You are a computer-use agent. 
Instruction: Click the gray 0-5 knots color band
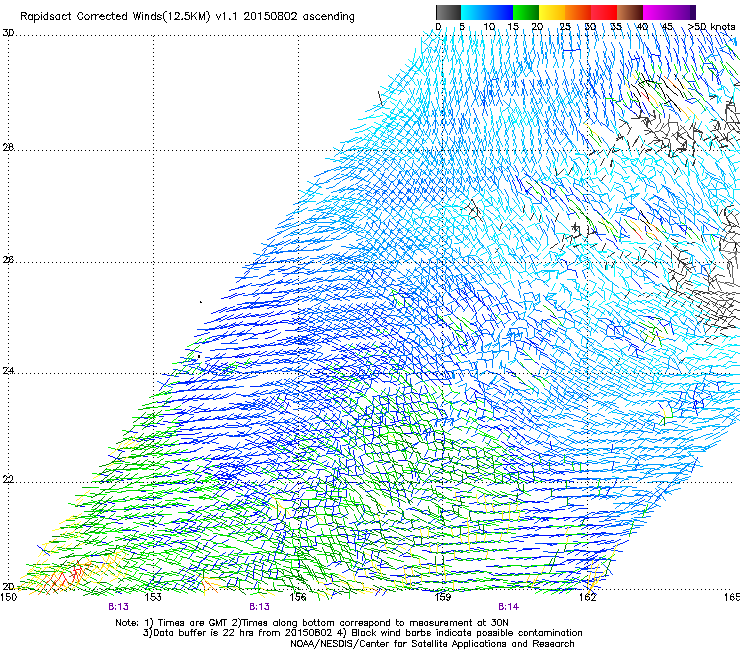[x=448, y=12]
